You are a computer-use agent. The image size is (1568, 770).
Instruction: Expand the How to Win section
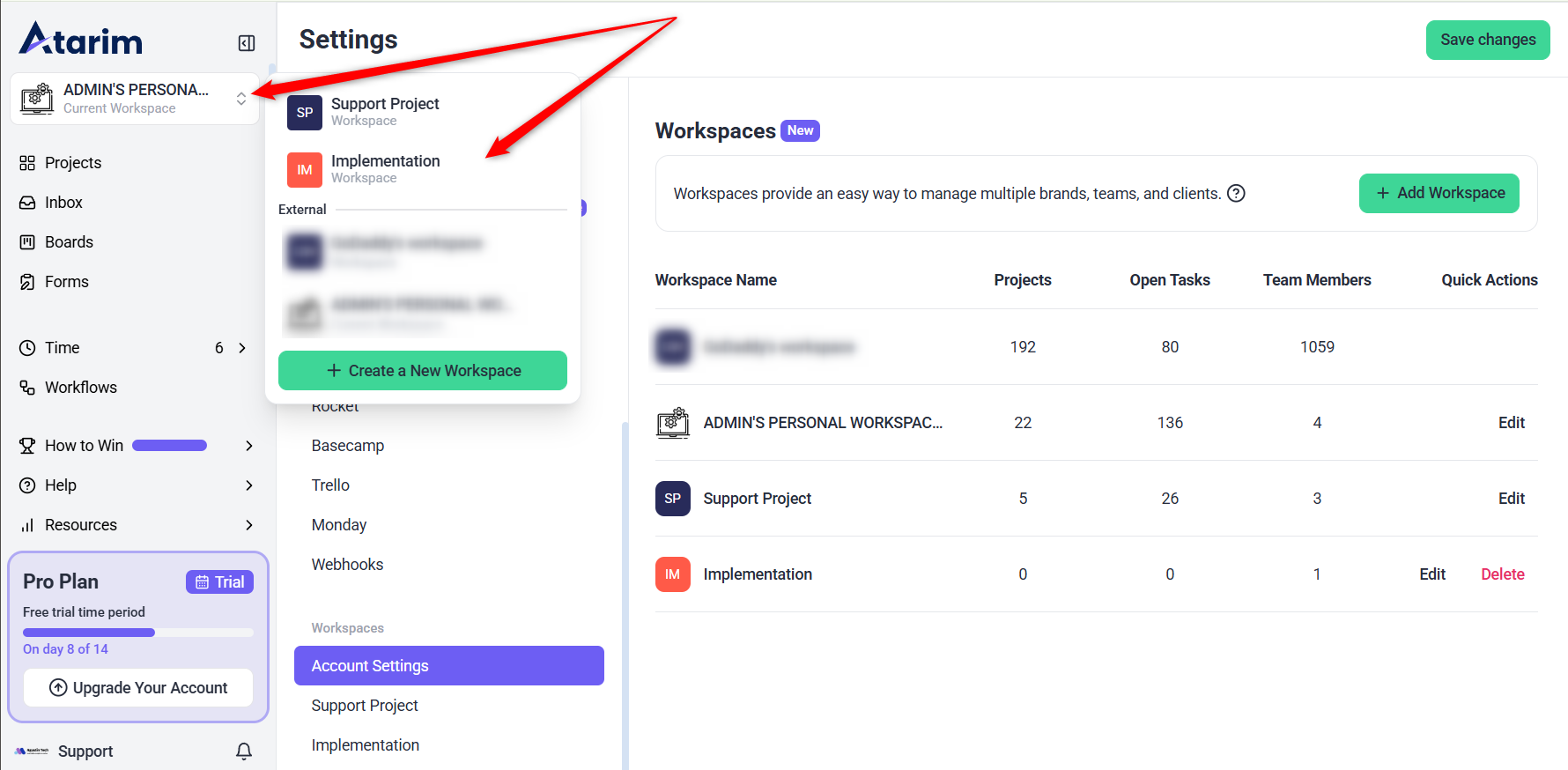(x=248, y=446)
